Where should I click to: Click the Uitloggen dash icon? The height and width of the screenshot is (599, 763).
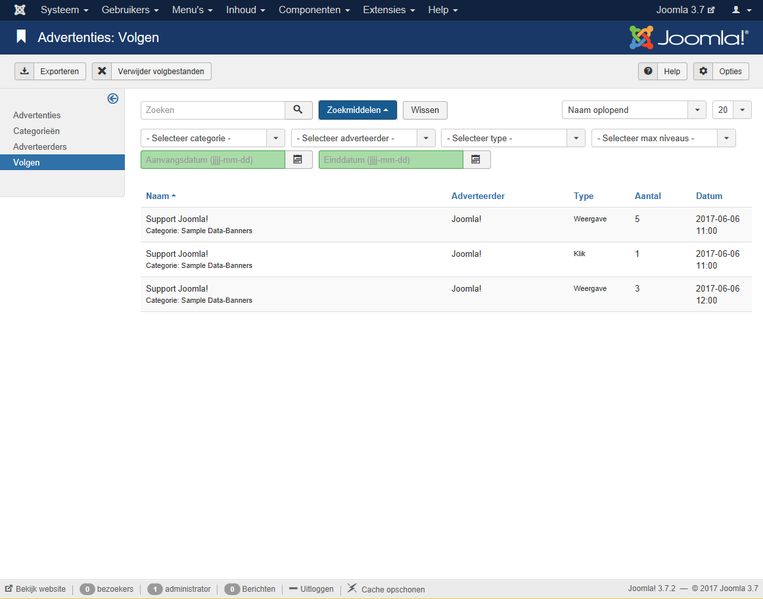point(293,588)
